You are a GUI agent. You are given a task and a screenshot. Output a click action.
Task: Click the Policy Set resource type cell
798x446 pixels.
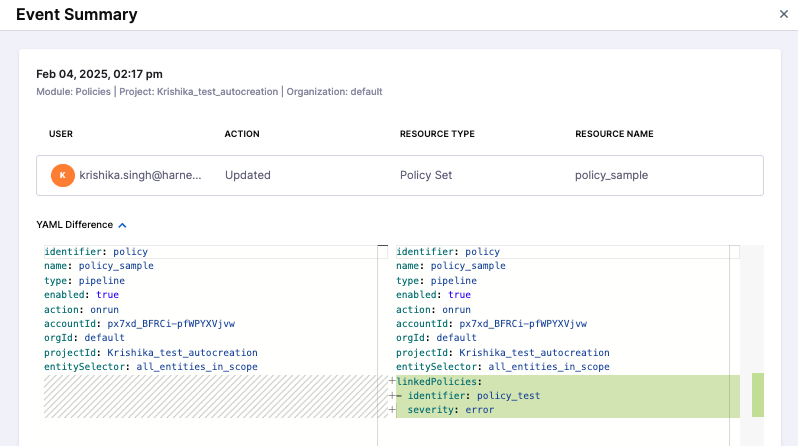426,175
